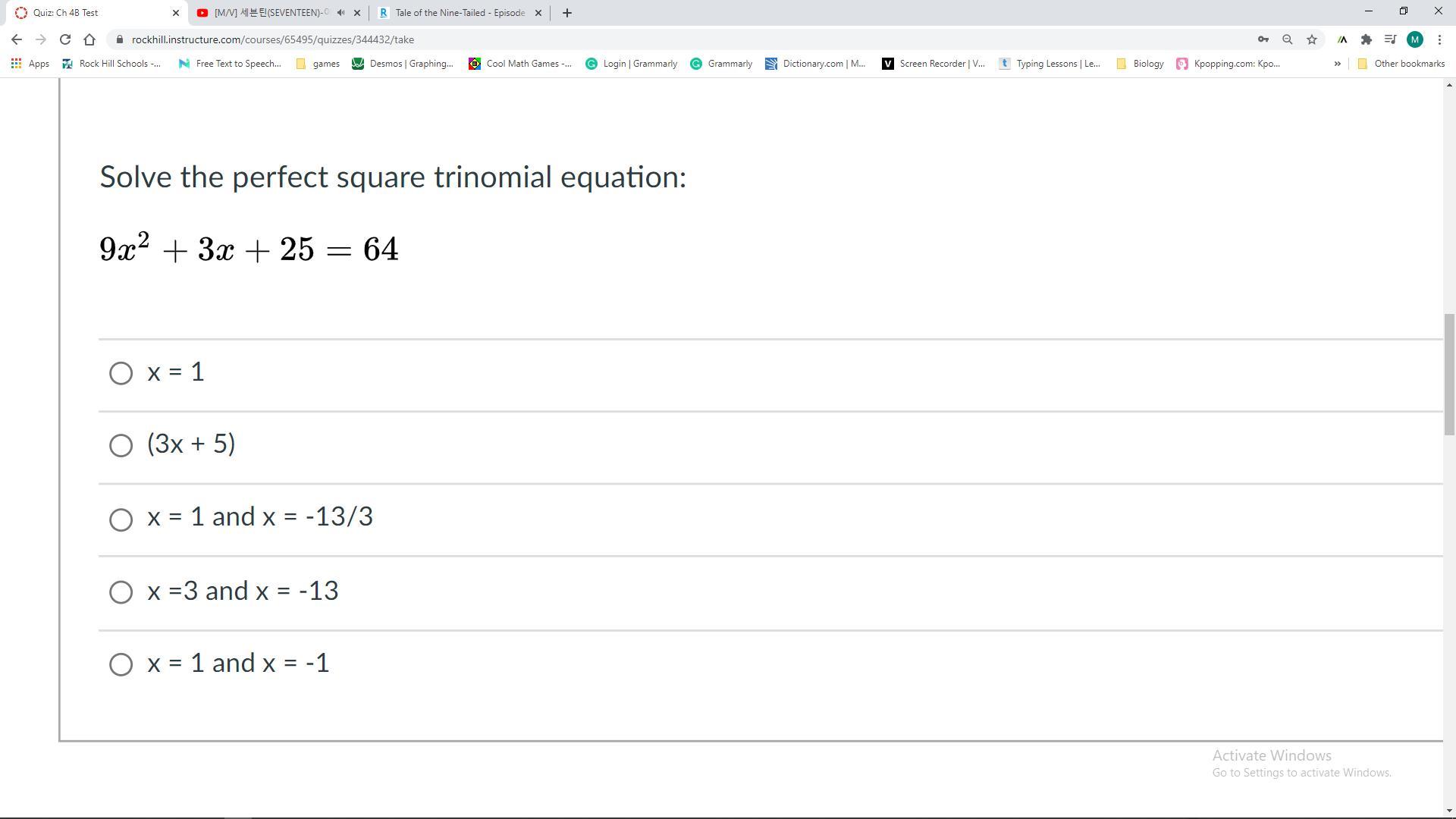Go to the browser home page
Screen dimensions: 1456x819
89,39
